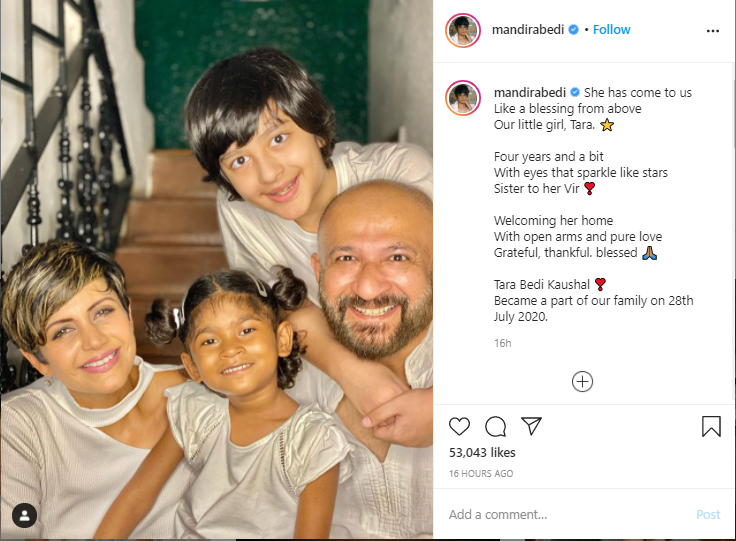Show tagged people icon on the photo
The height and width of the screenshot is (541, 736).
click(x=24, y=515)
